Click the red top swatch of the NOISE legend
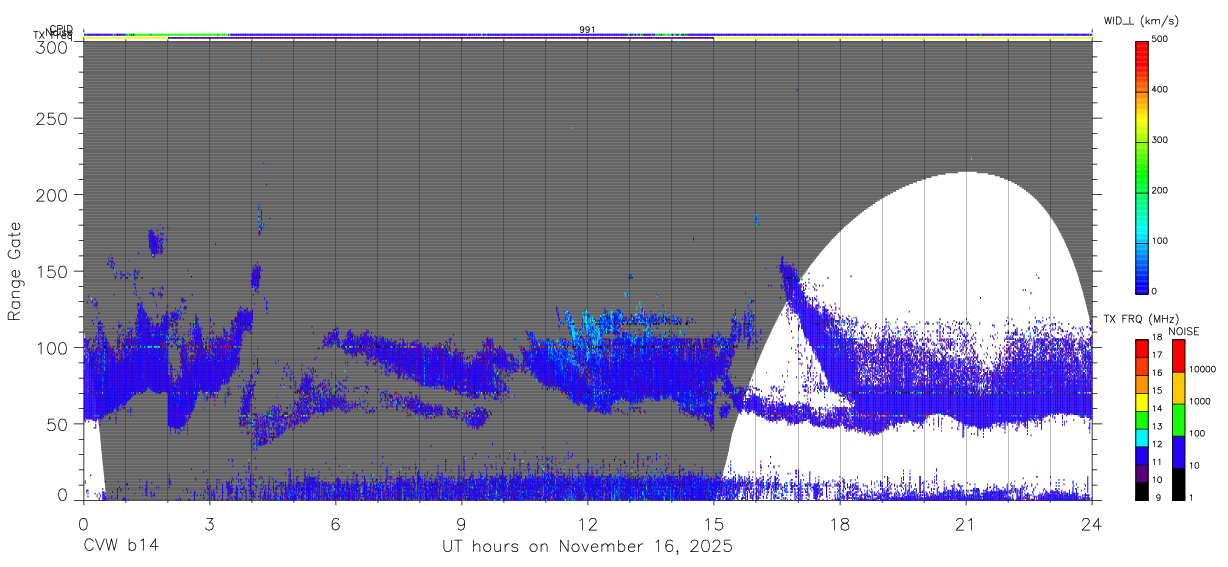Screen dimensions: 1228x567 (1177, 356)
